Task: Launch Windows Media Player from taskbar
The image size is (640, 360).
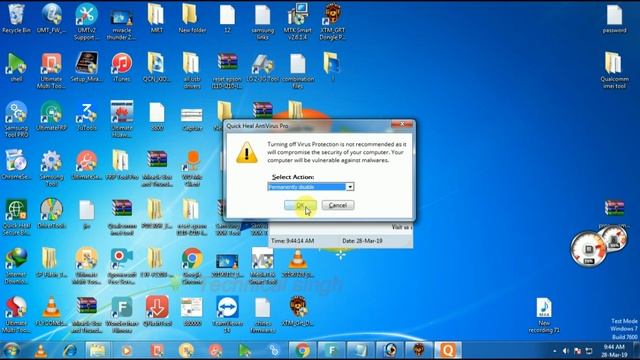Action: click(126, 350)
